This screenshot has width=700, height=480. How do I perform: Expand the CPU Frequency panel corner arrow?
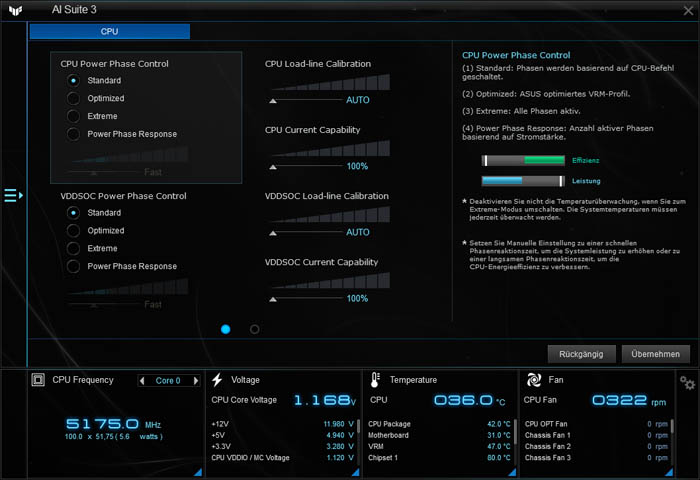click(198, 472)
